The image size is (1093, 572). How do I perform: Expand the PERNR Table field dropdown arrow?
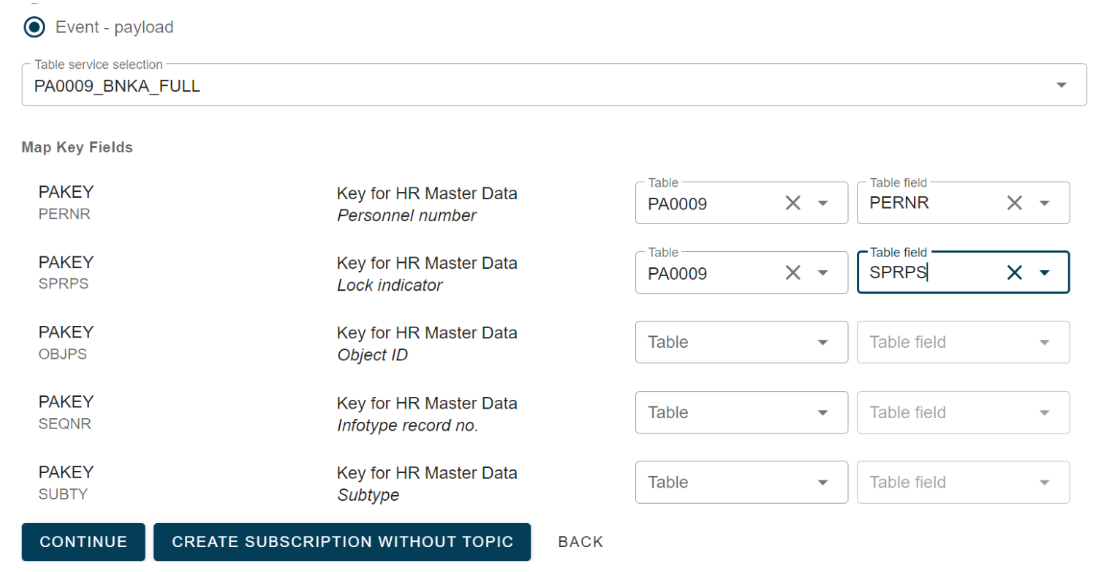pyautogui.click(x=1044, y=203)
